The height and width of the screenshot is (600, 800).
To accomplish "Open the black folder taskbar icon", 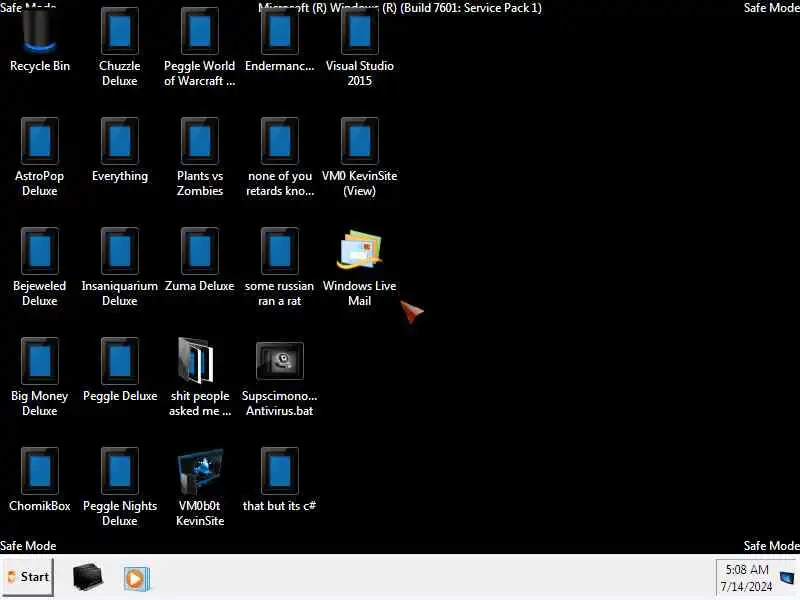I will pyautogui.click(x=88, y=577).
